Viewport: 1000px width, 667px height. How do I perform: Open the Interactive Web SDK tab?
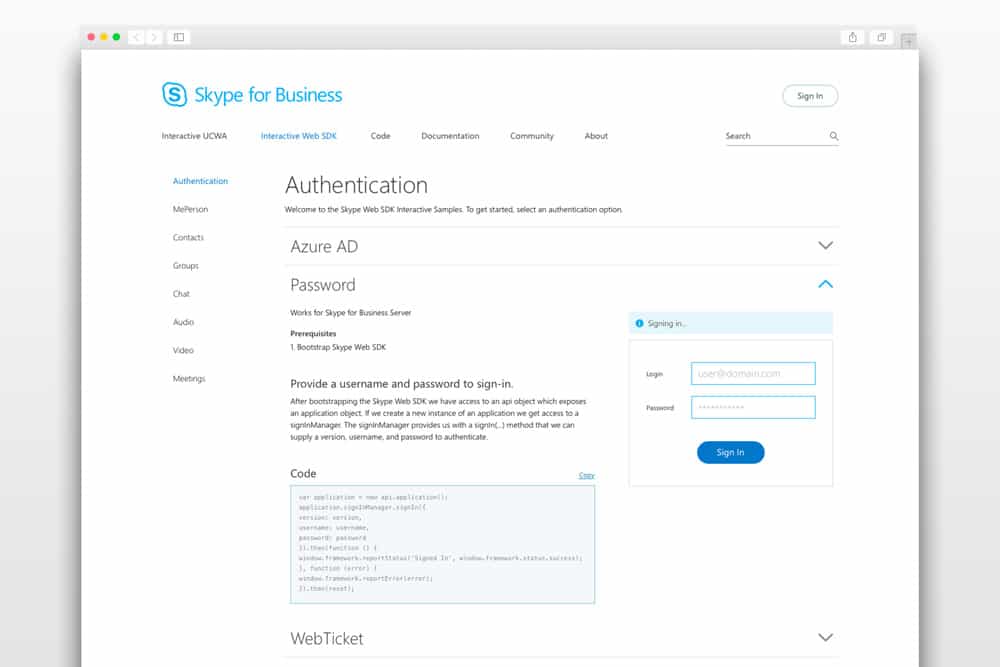pos(298,136)
